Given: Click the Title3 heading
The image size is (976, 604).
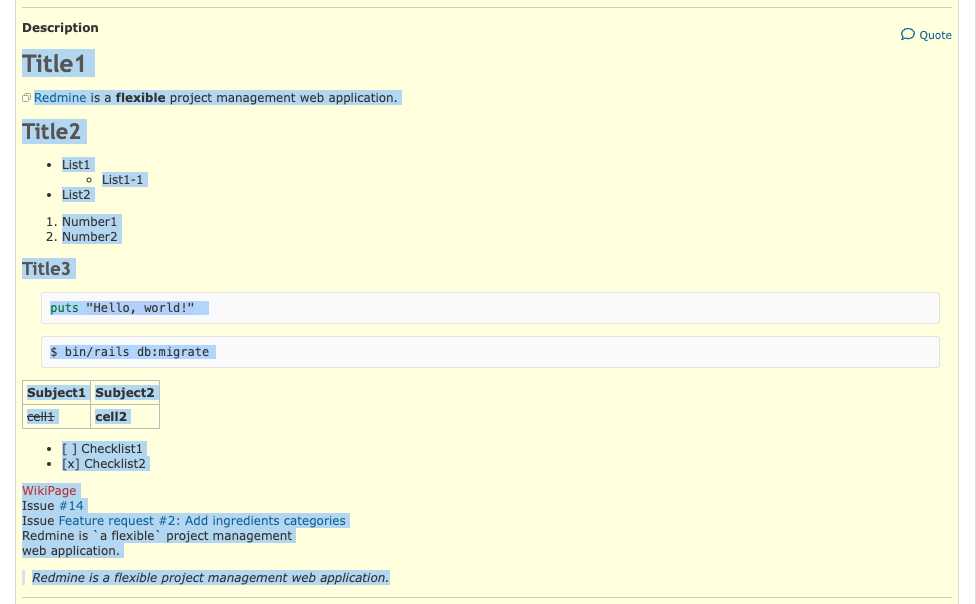Looking at the screenshot, I should point(46,269).
